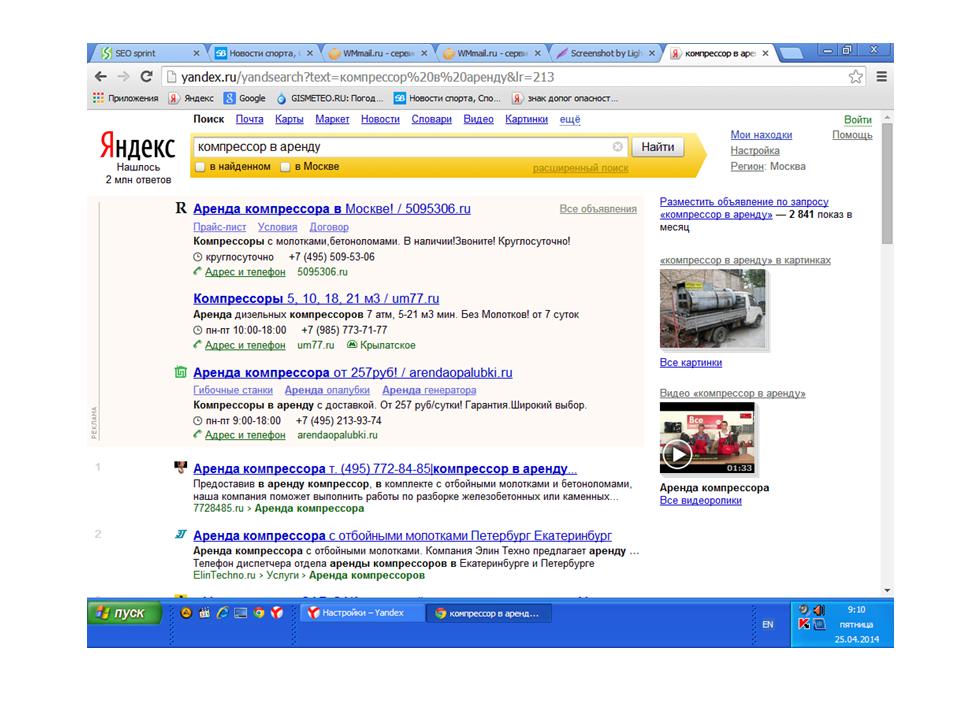This screenshot has width=960, height=720.
Task: Click the page vertical scrollbar thumb
Action: 887,184
